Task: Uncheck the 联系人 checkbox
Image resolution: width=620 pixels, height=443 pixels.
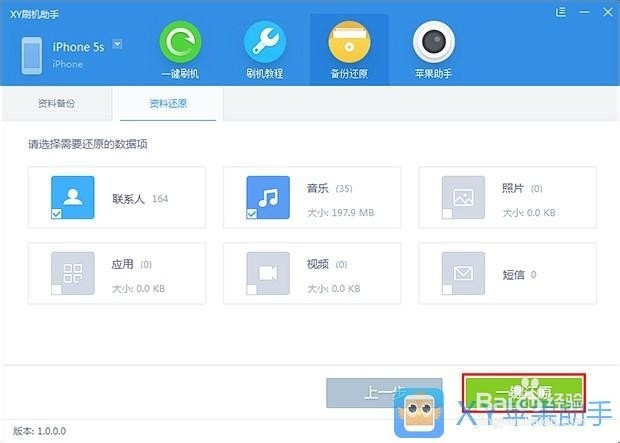Action: [57, 214]
